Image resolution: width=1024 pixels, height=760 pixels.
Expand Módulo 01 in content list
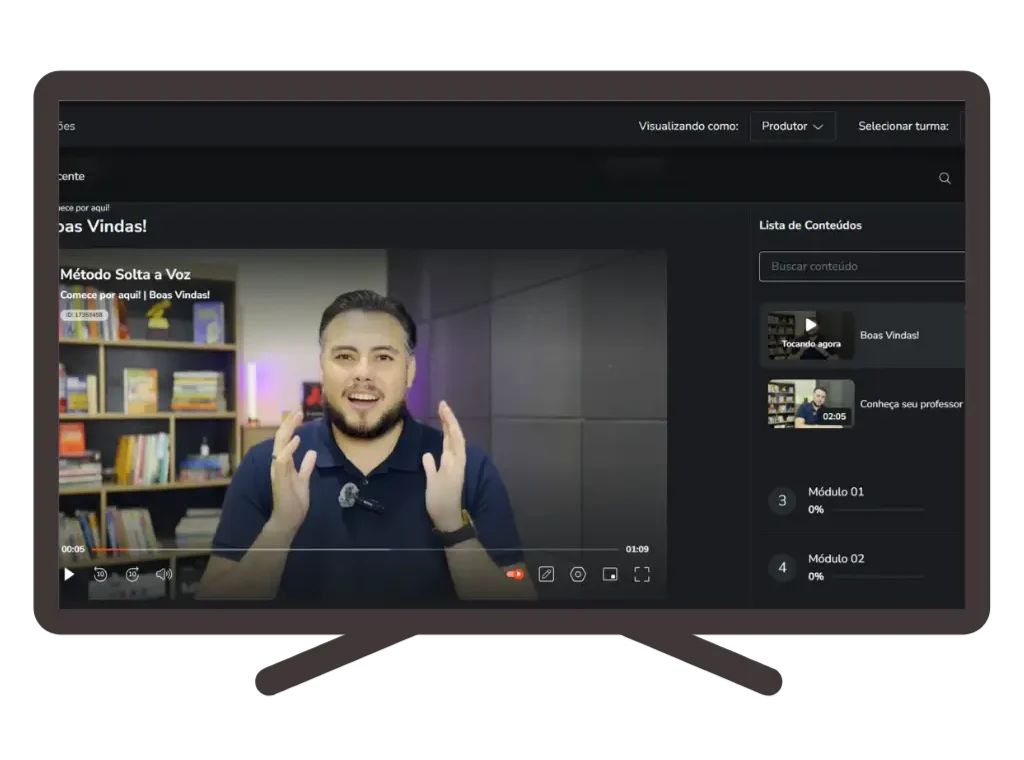(836, 492)
